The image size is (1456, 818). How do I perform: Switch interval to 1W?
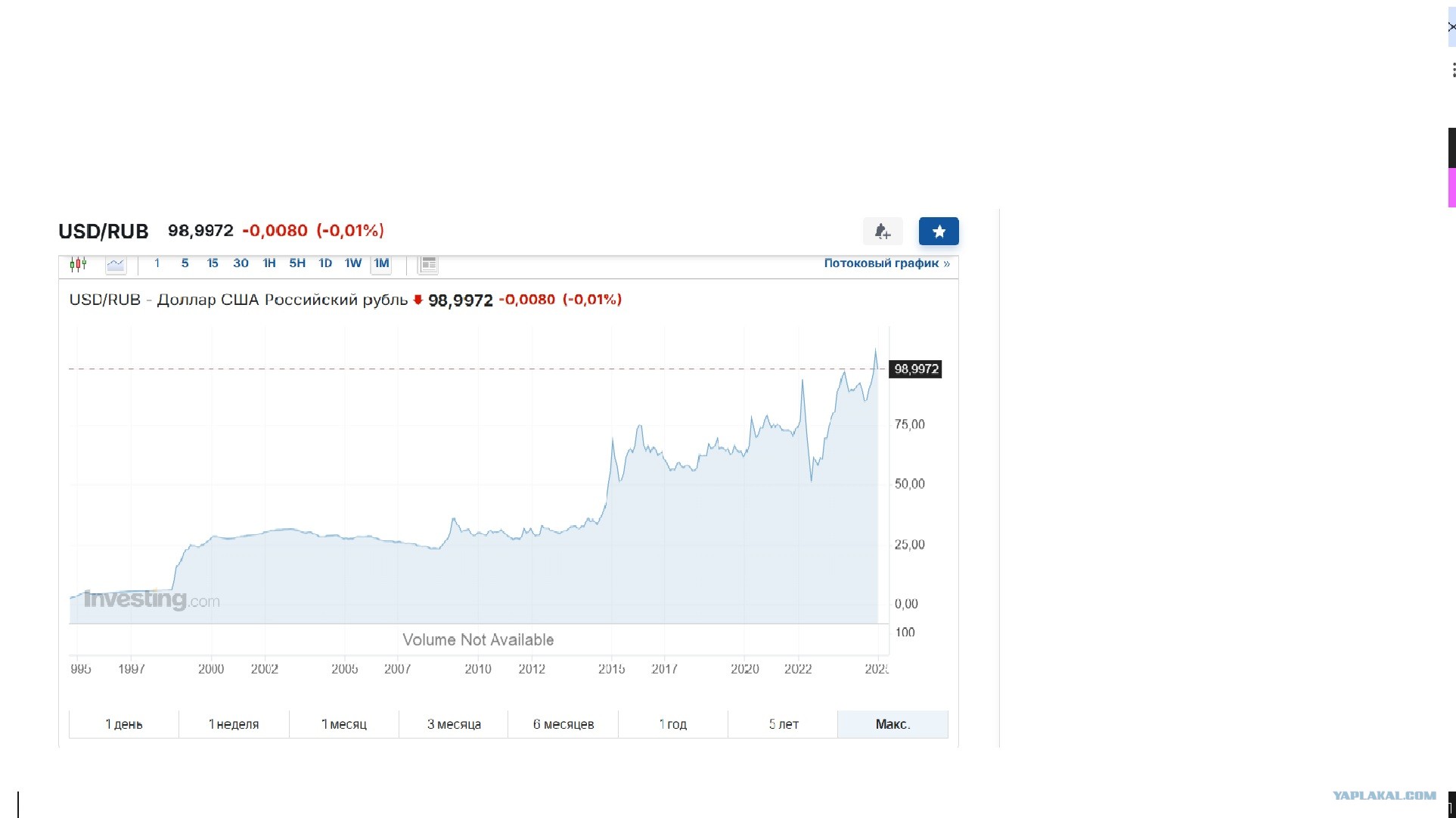353,263
